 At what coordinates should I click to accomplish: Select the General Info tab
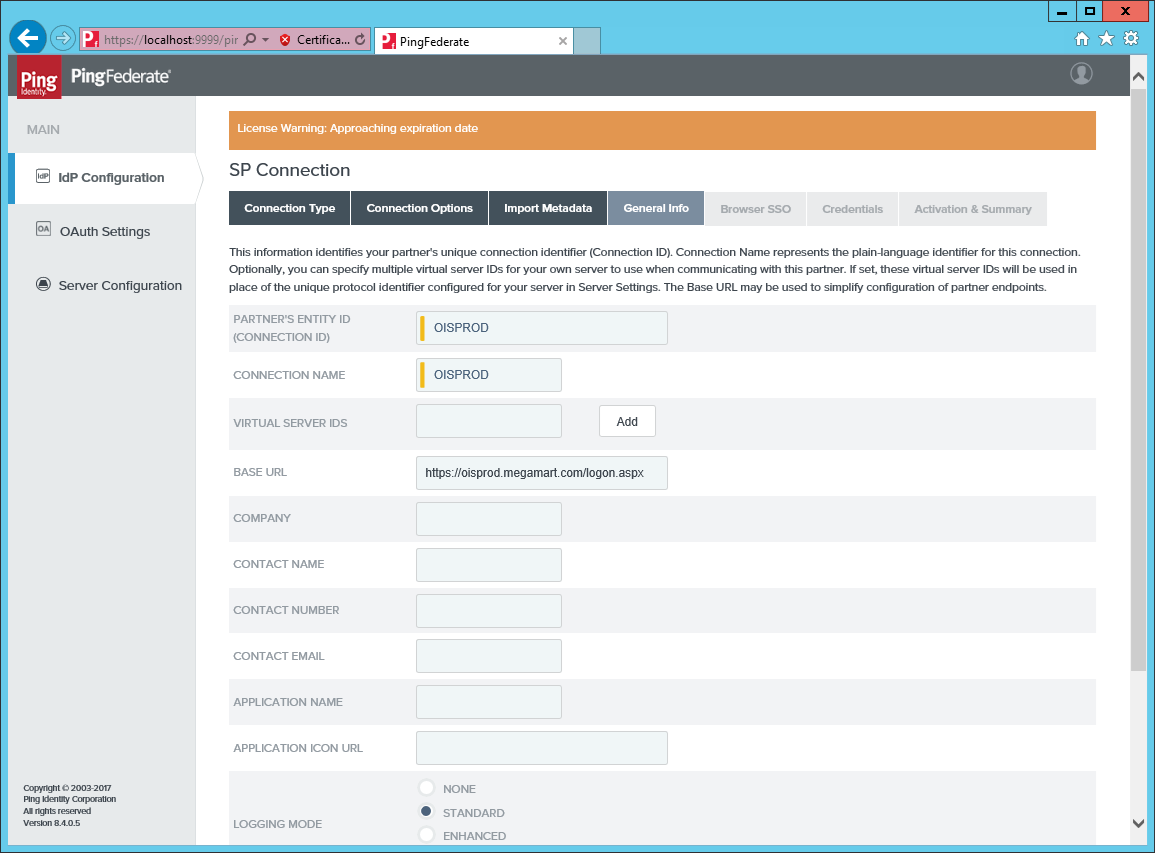click(x=656, y=208)
